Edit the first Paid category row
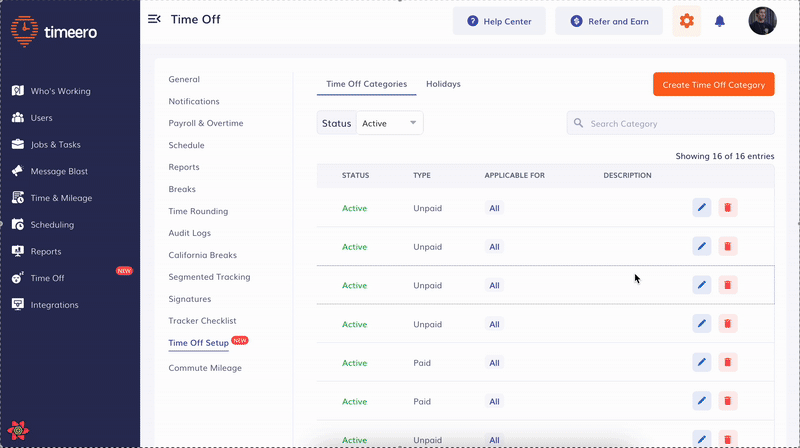Screen dimensions: 800x448 (702, 362)
